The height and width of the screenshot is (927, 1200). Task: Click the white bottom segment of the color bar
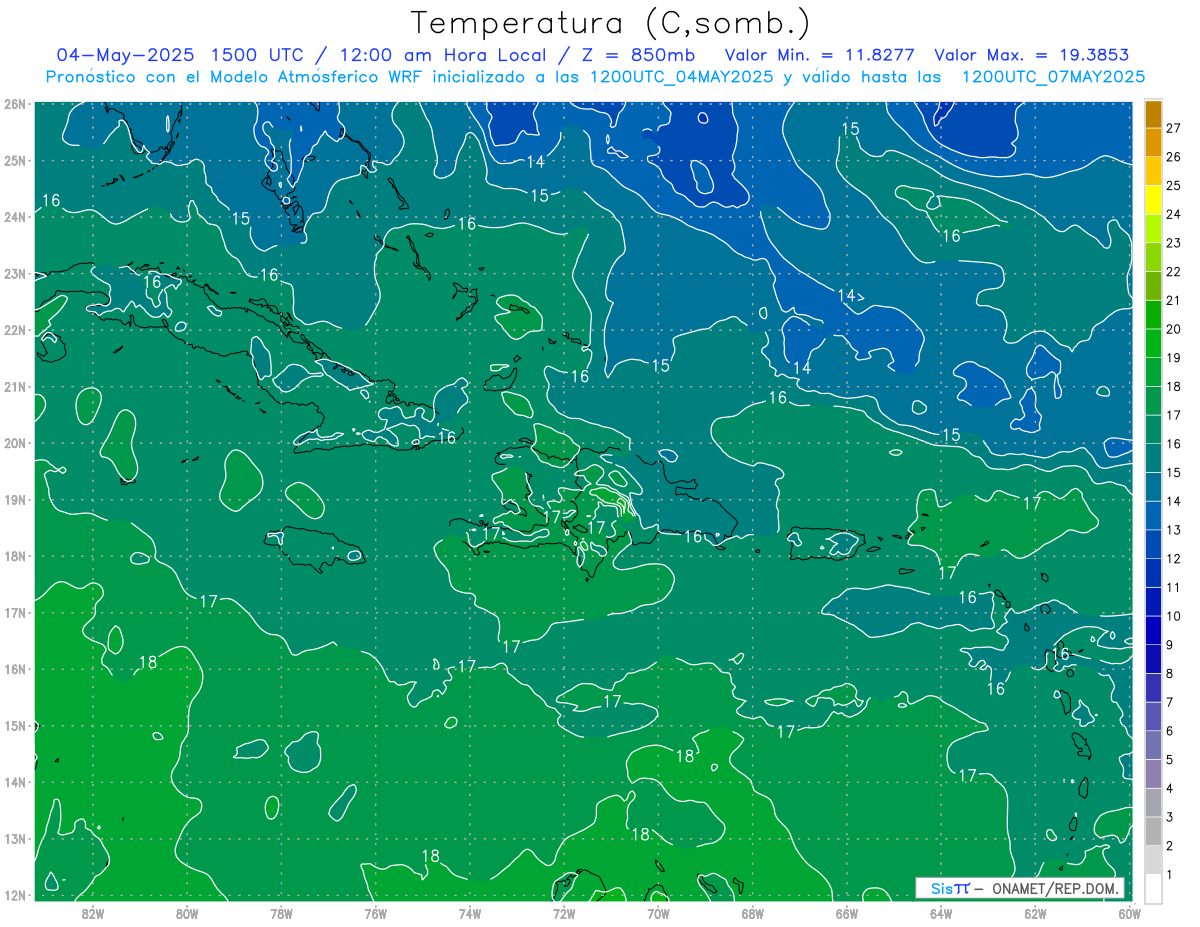point(1153,888)
